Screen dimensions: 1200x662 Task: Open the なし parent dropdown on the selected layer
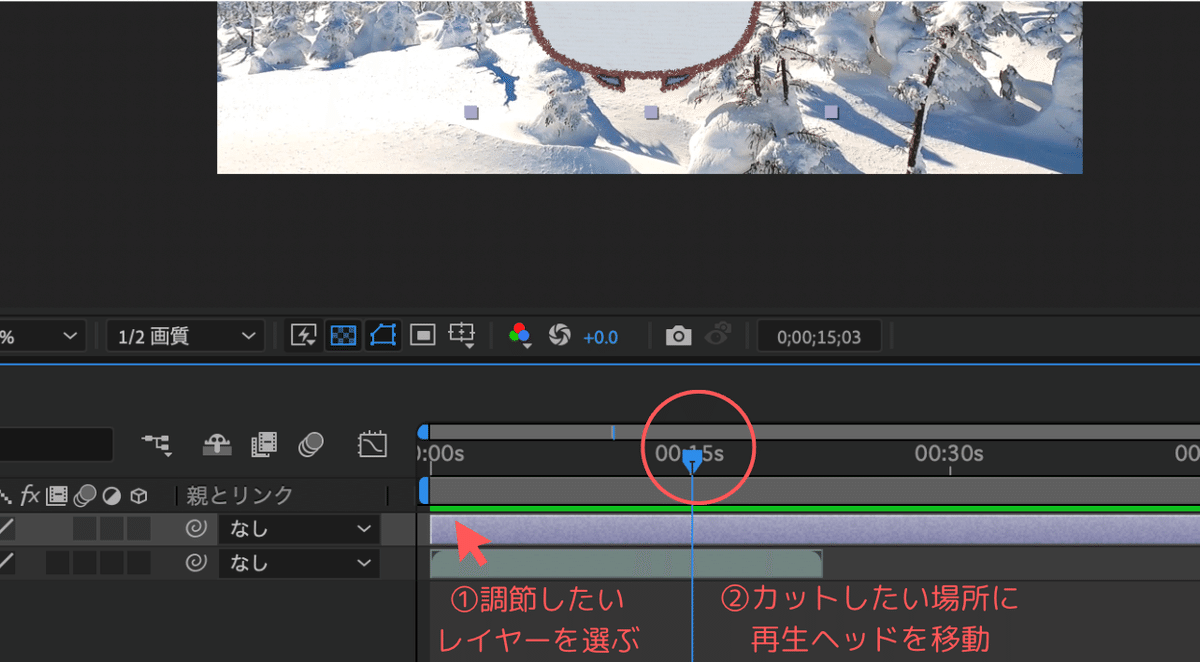pyautogui.click(x=297, y=530)
